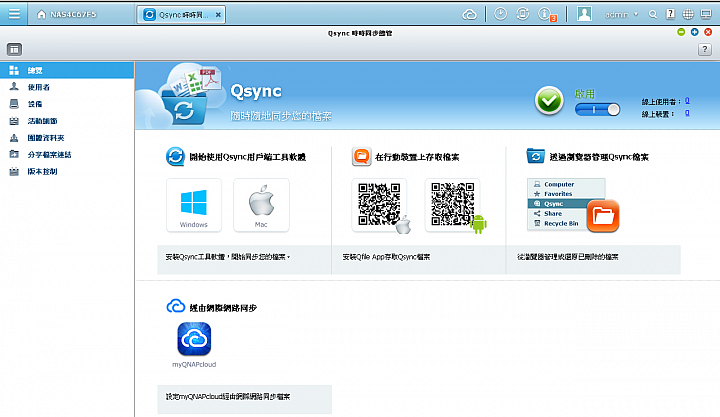Image resolution: width=720 pixels, height=417 pixels.
Task: Open background tasks clock icon
Action: pos(500,14)
